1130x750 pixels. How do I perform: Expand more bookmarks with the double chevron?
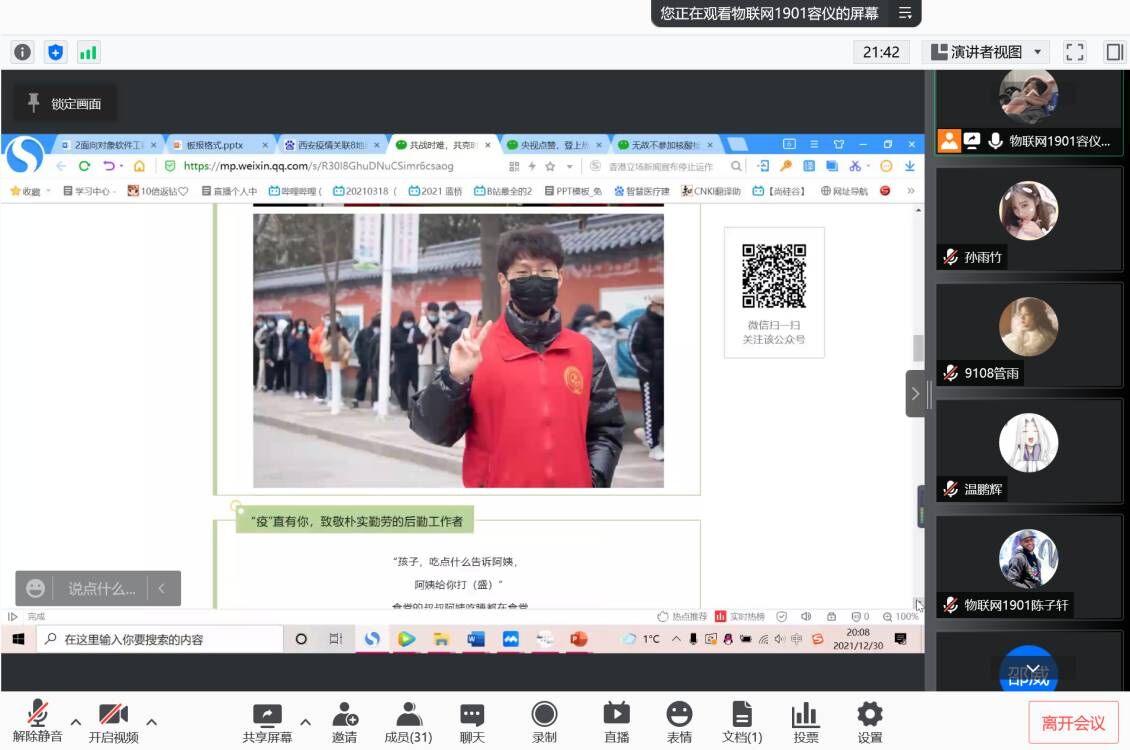[x=910, y=191]
